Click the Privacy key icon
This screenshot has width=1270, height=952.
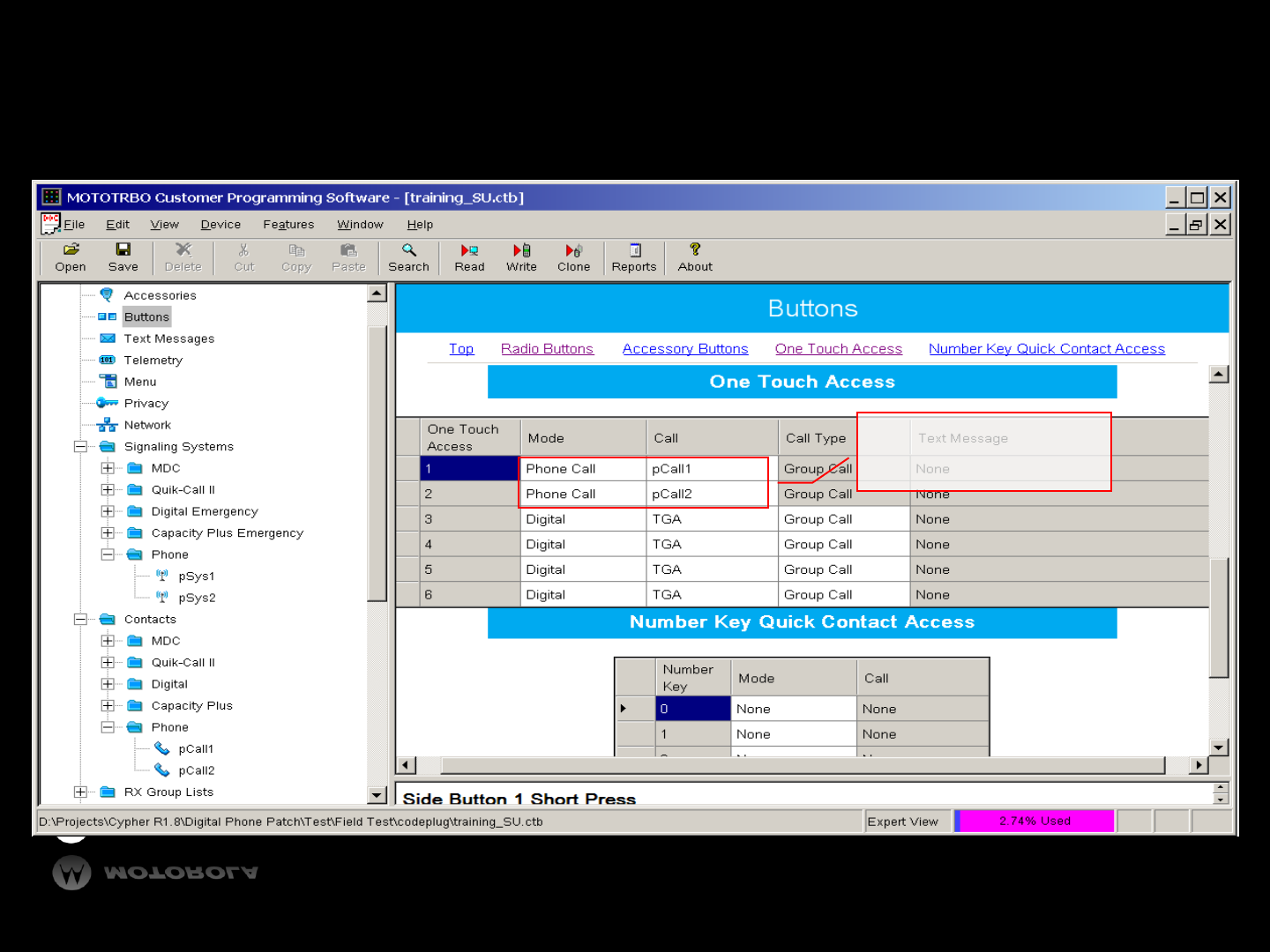[x=107, y=403]
